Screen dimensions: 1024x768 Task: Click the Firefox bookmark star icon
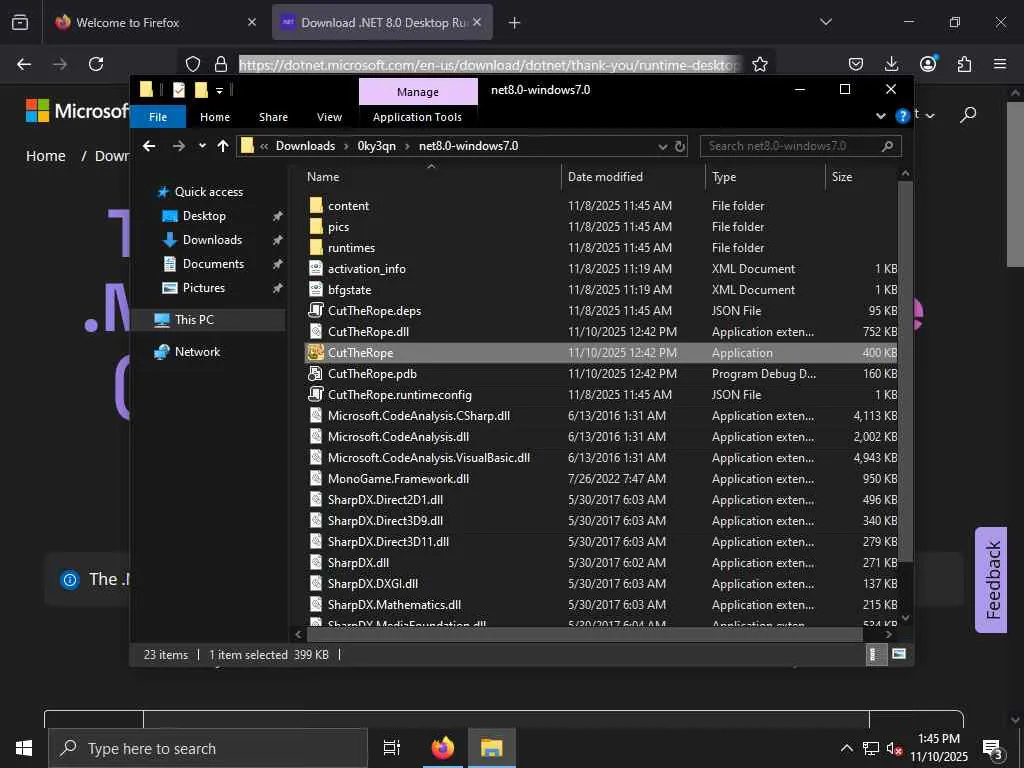click(x=760, y=64)
